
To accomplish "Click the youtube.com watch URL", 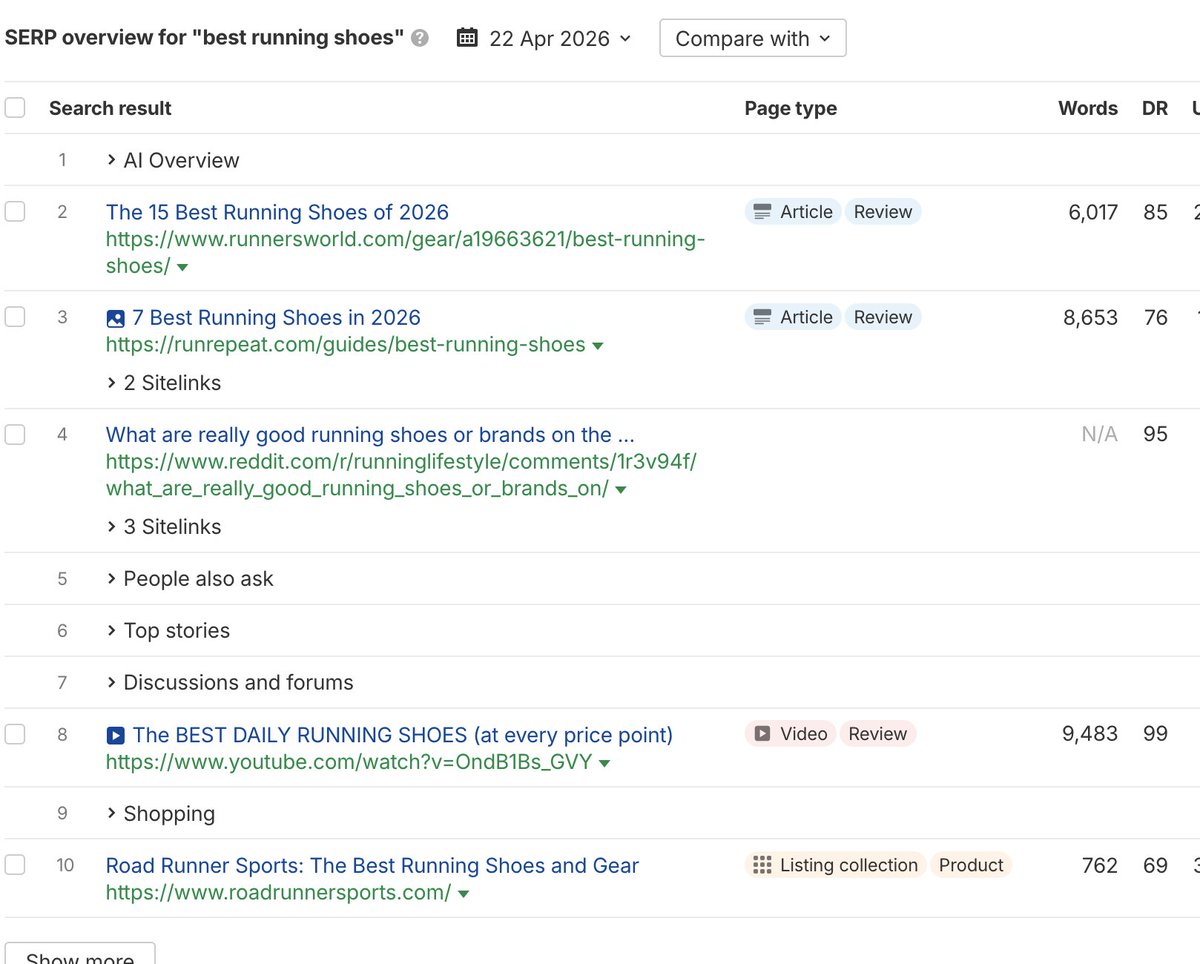I will 348,763.
